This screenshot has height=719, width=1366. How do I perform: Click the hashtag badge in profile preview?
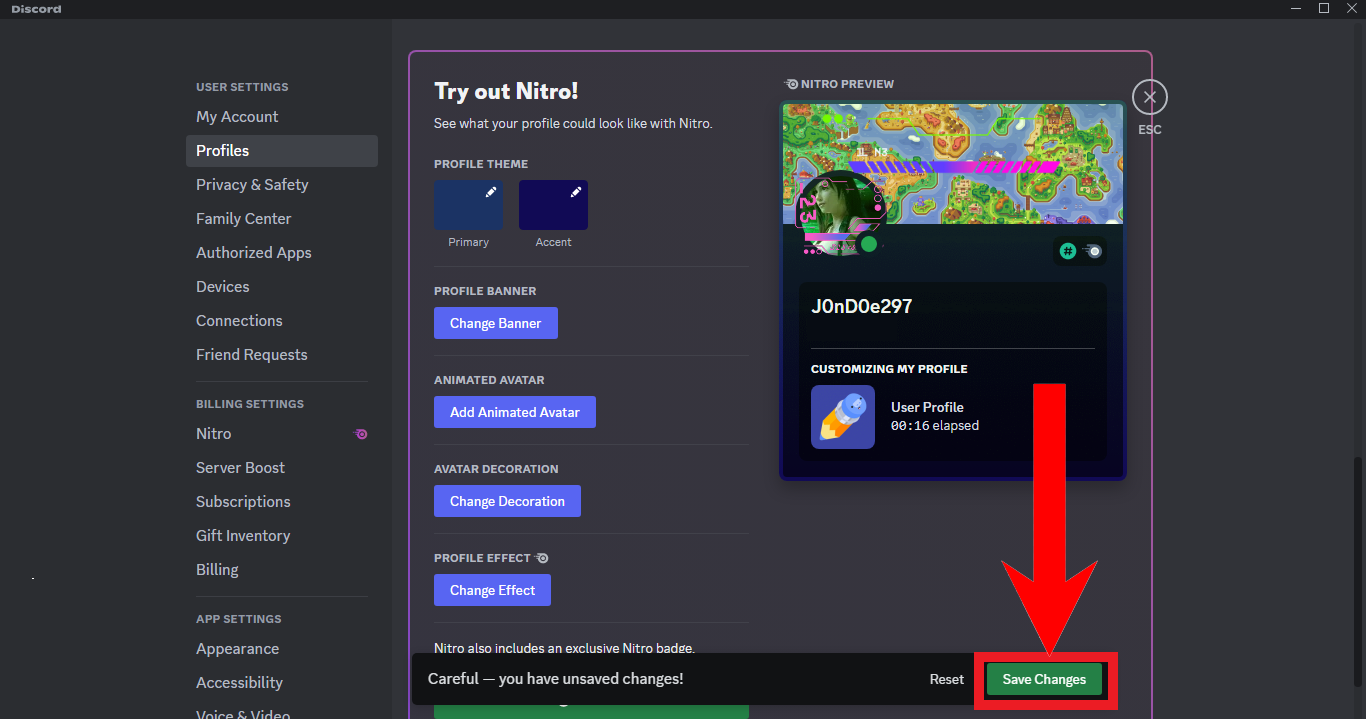pyautogui.click(x=1068, y=251)
